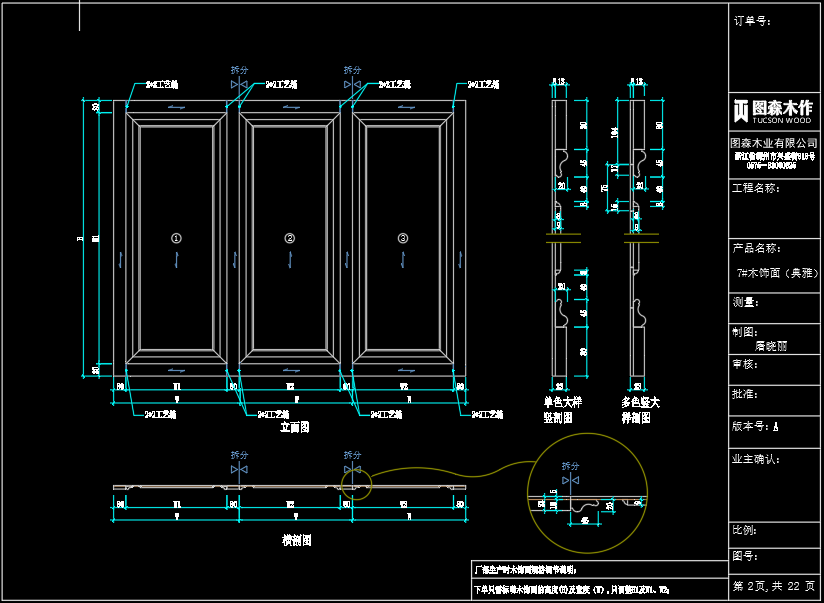Viewport: 824px width, 603px height.
Task: Click the left 拆分 split symbol above elevation
Action: [x=239, y=86]
